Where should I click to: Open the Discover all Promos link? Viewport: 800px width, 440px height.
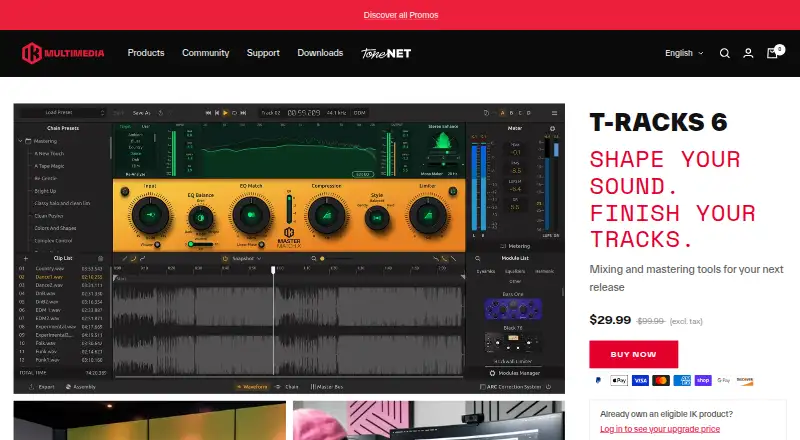point(401,15)
